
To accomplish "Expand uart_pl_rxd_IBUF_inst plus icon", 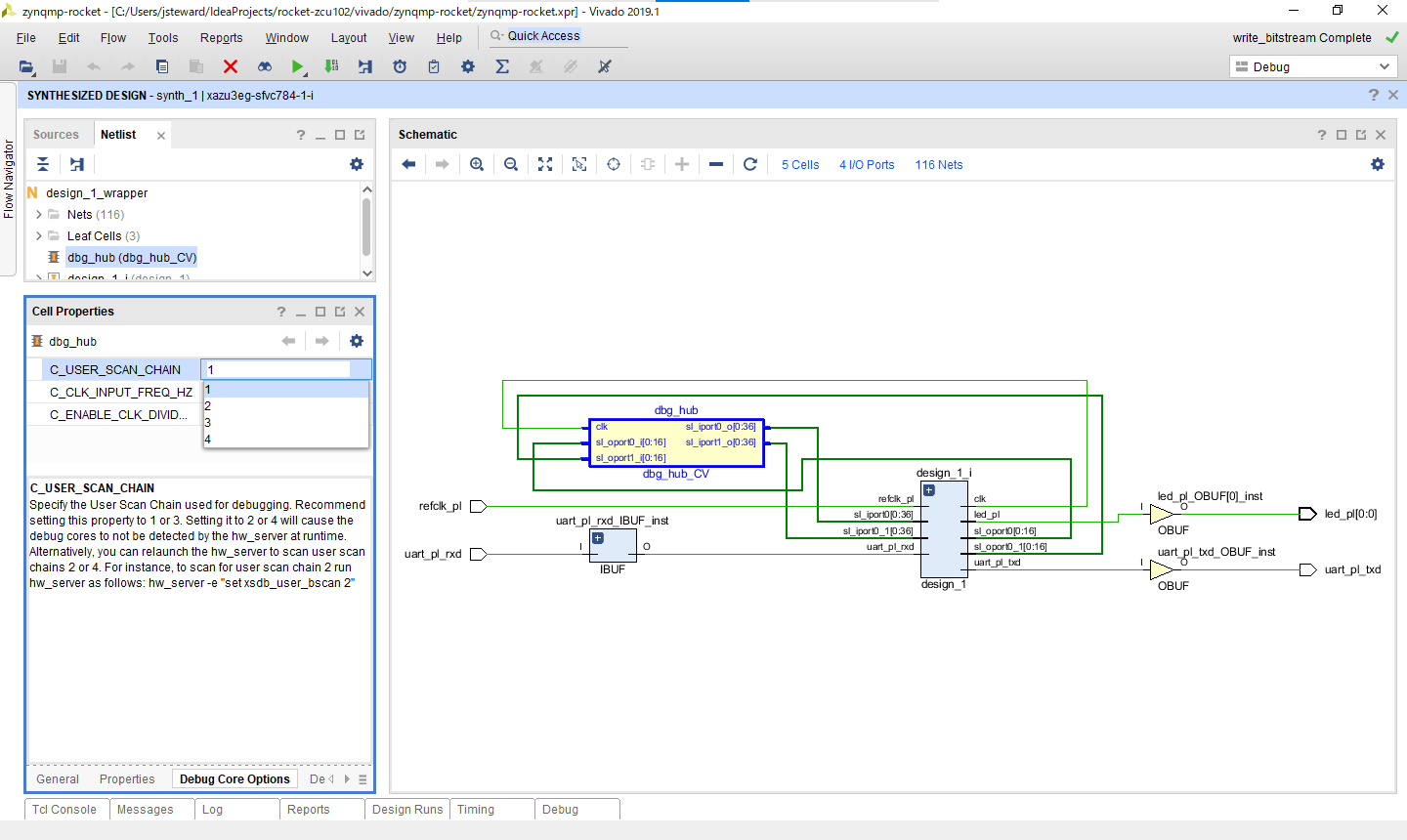I will tap(598, 538).
